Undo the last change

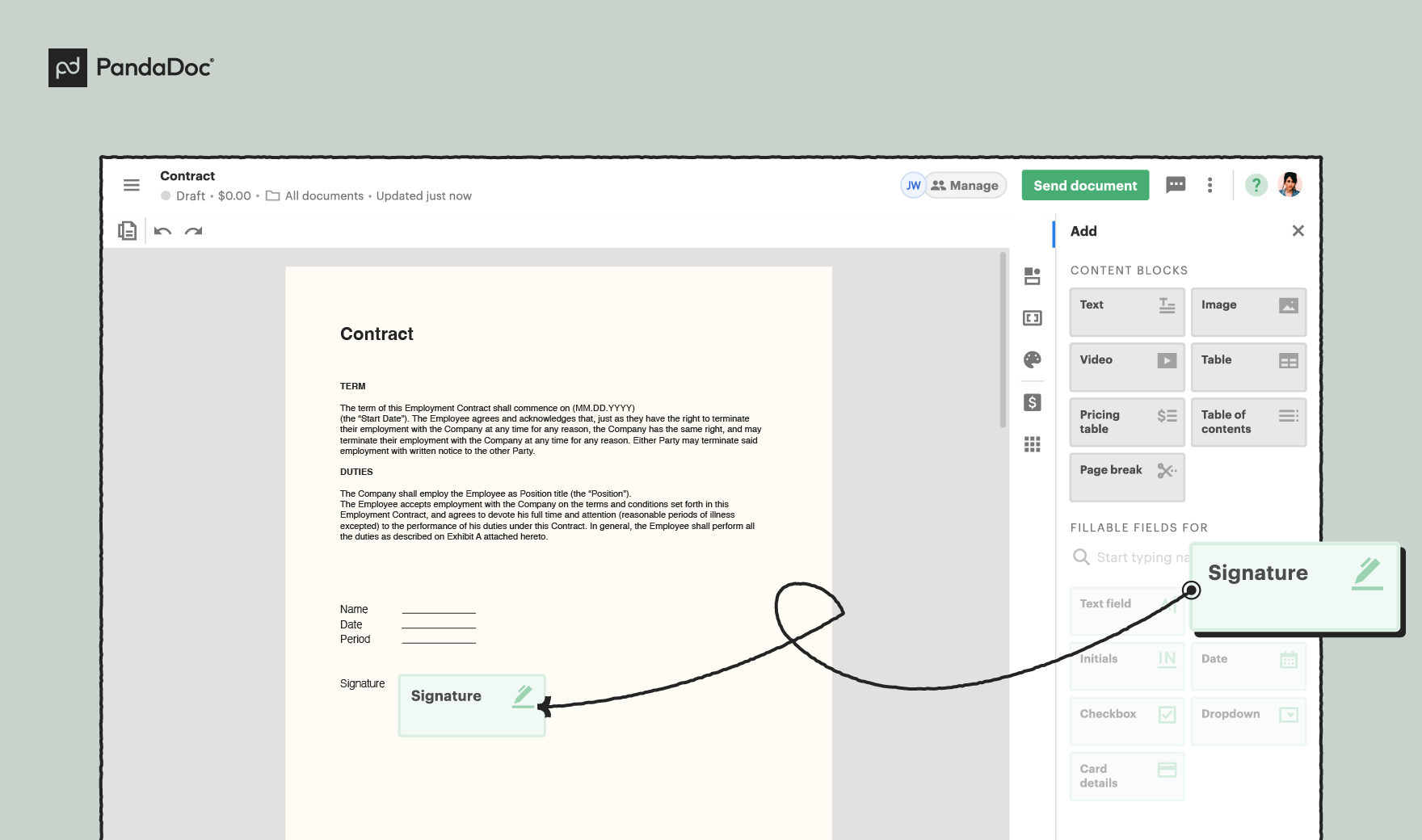pos(162,231)
